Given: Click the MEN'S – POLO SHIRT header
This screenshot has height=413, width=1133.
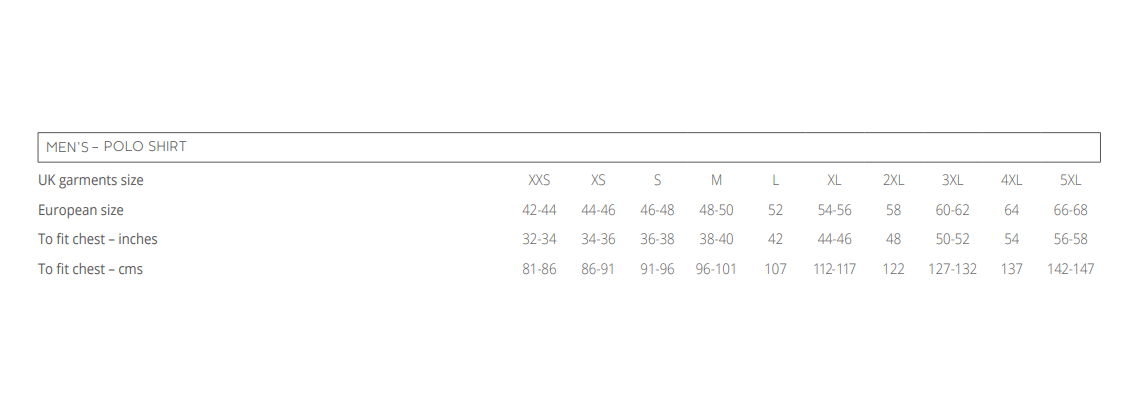Looking at the screenshot, I should (116, 147).
